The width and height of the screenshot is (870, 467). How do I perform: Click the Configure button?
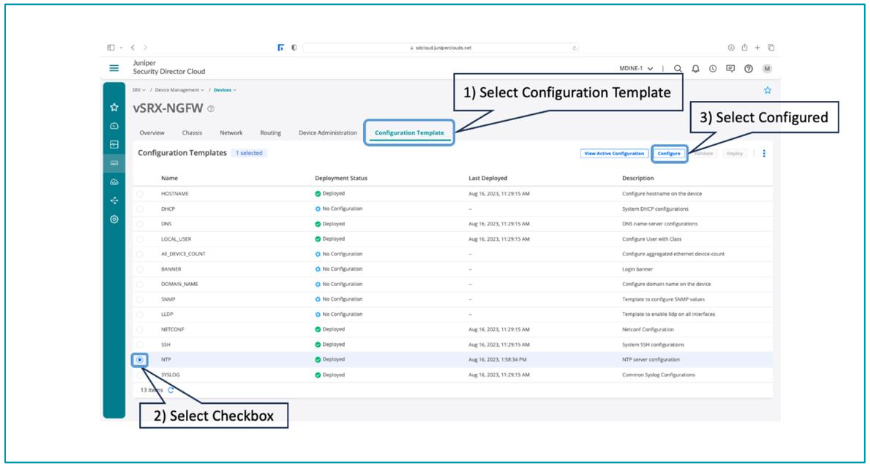click(x=669, y=153)
